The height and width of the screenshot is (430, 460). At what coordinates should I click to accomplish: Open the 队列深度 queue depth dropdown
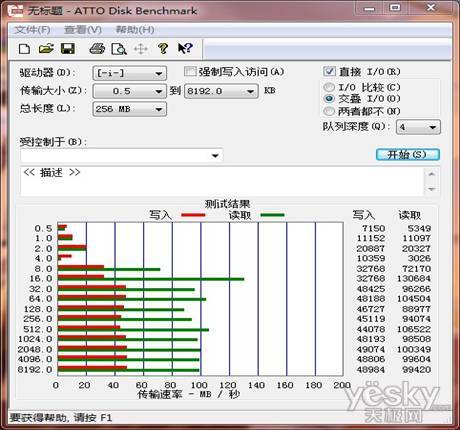[418, 127]
